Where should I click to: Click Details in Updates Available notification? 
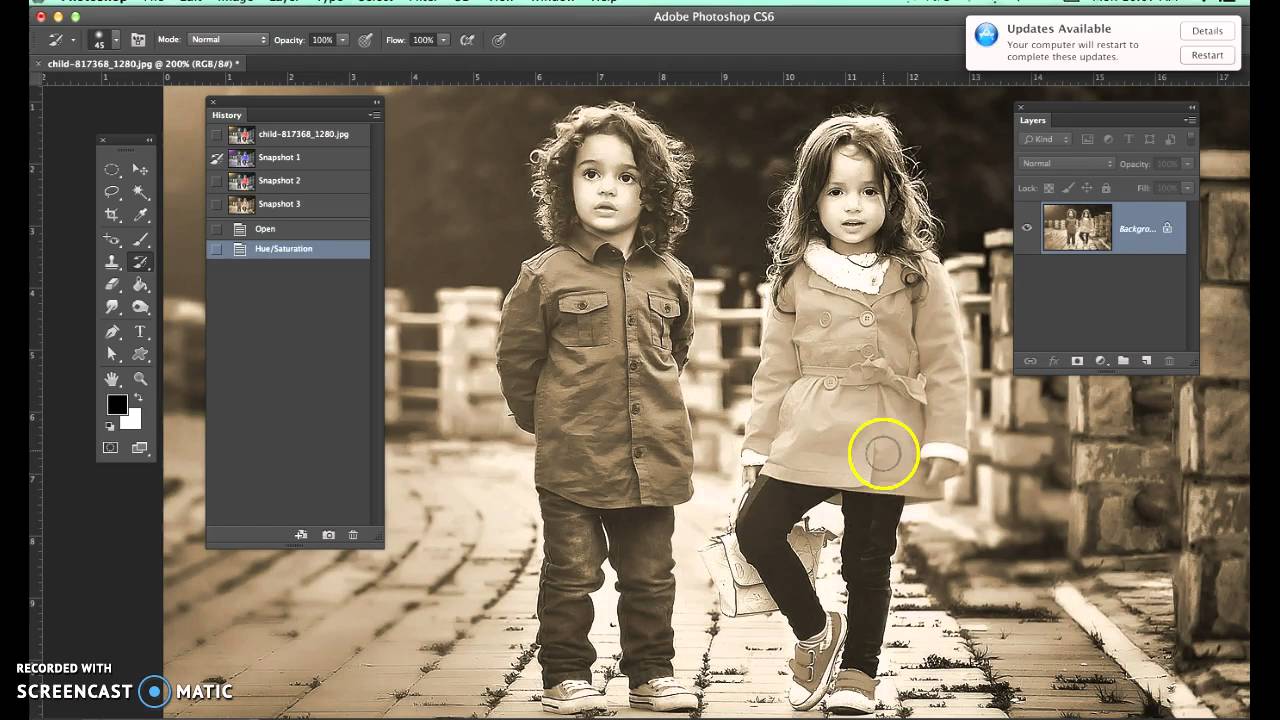(x=1206, y=31)
